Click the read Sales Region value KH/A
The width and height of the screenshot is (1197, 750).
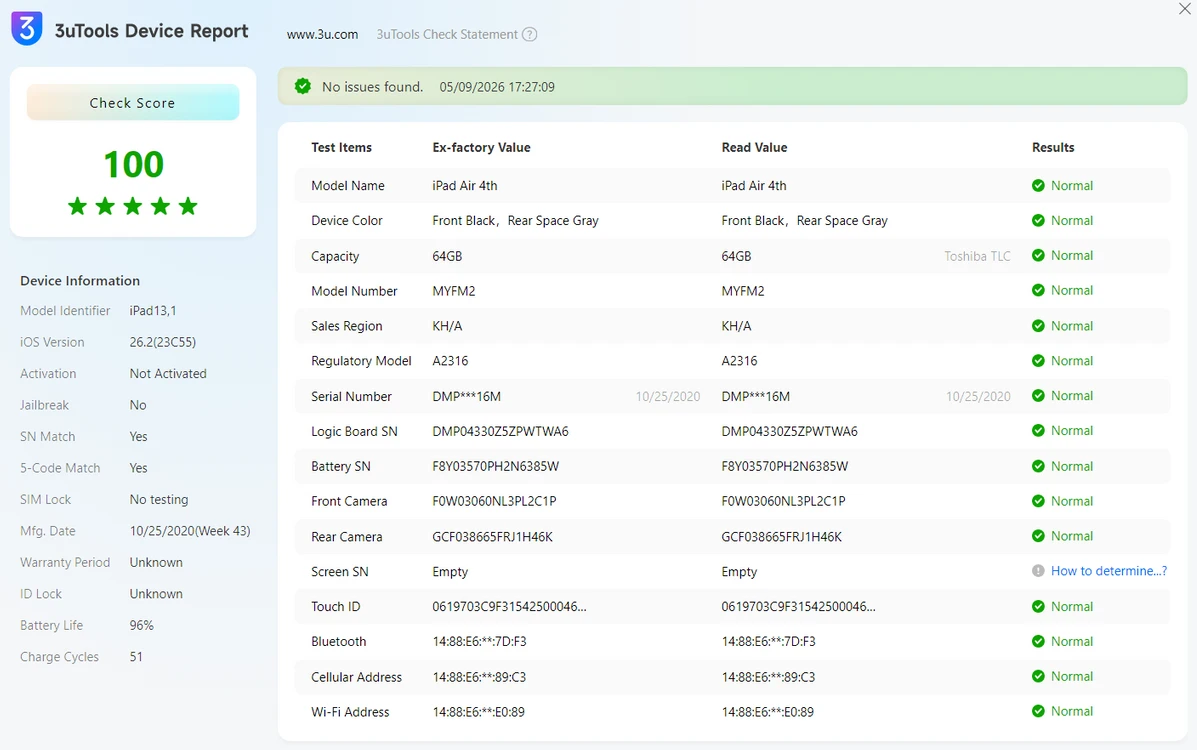click(736, 326)
